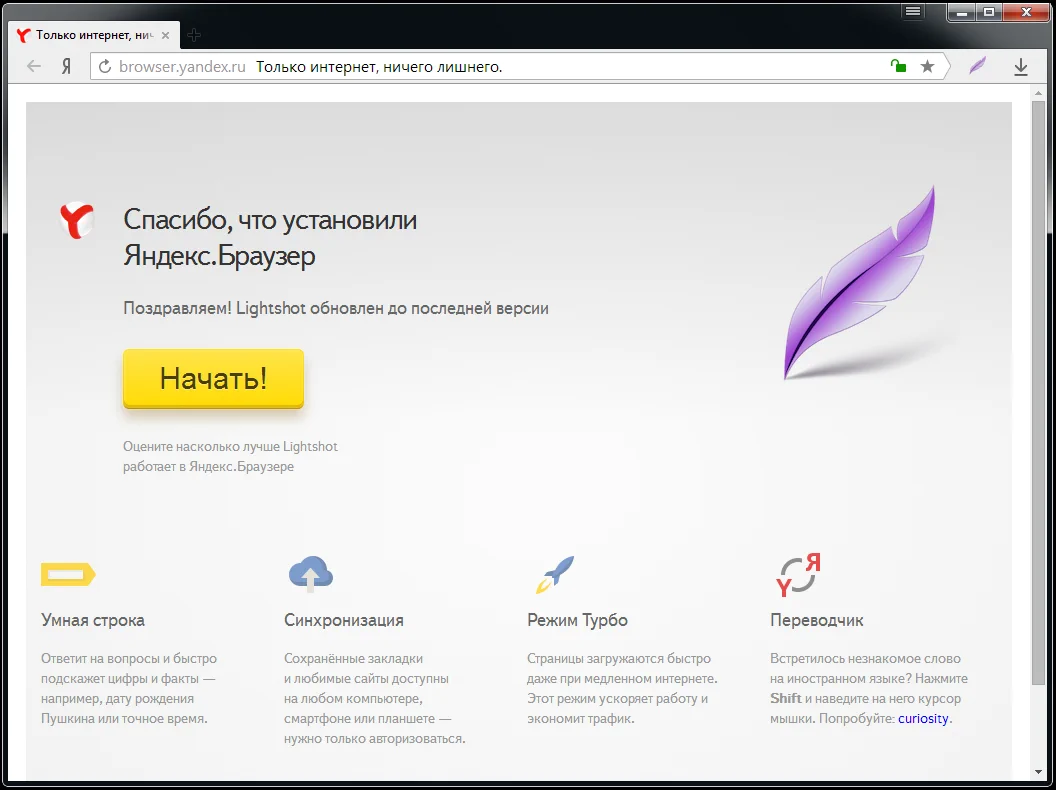Click the page scrollbar down arrow

coord(1038,772)
